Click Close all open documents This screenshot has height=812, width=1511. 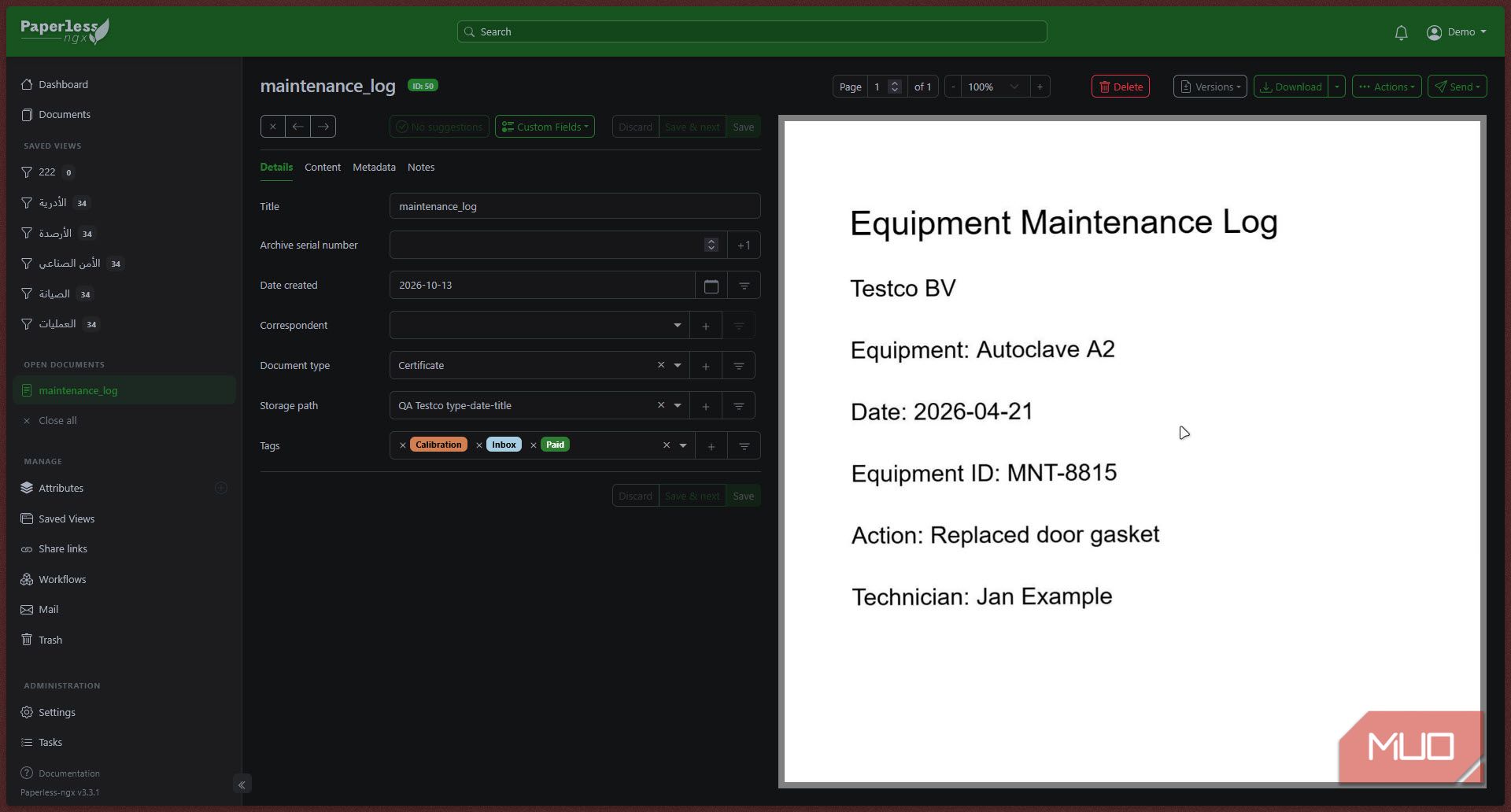(x=57, y=421)
